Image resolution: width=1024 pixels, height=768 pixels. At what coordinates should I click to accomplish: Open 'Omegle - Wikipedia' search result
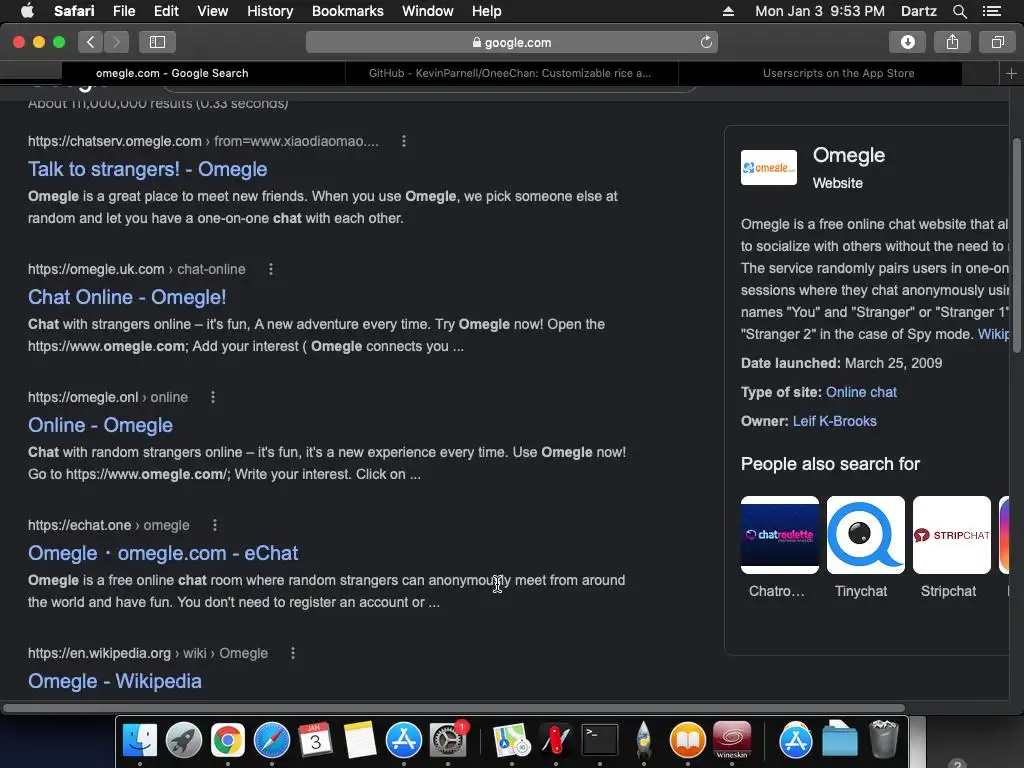point(115,681)
